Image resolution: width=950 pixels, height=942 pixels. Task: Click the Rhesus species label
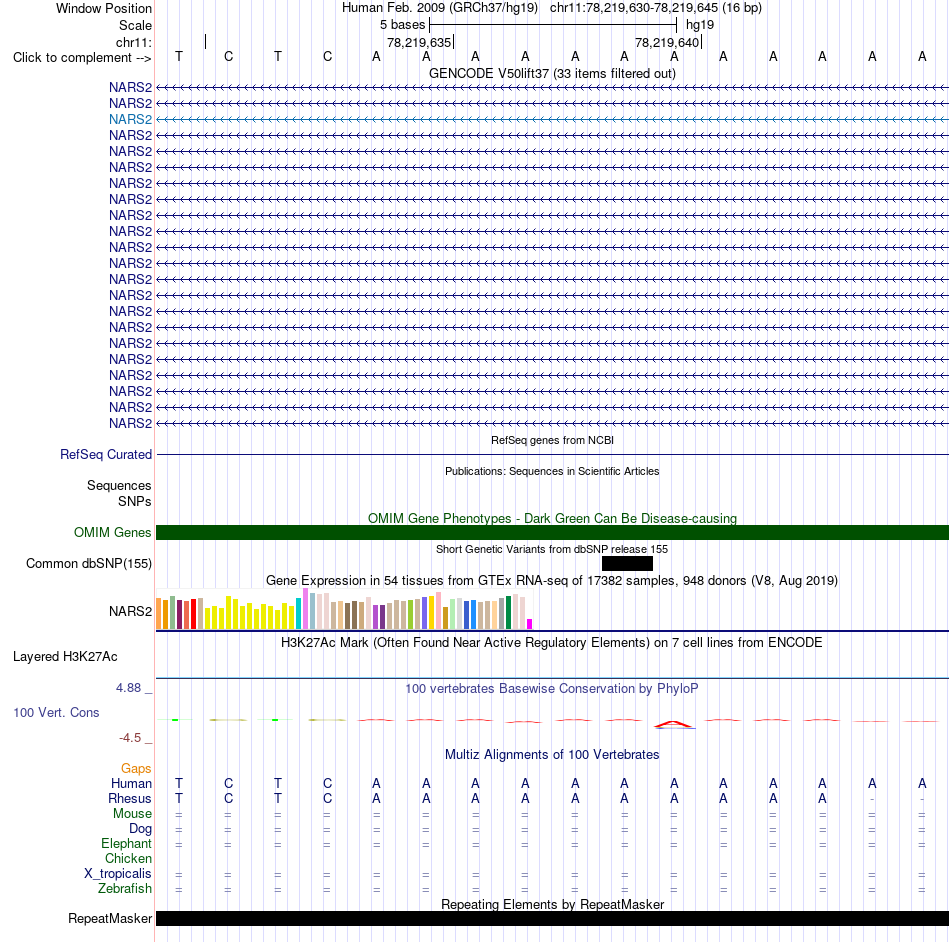point(130,798)
